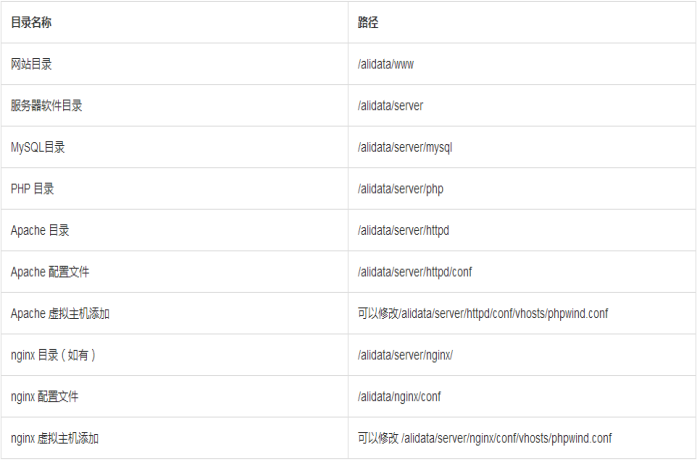The width and height of the screenshot is (698, 463).
Task: Select the nginx 虚拟主机添加 cell
Action: 55,438
